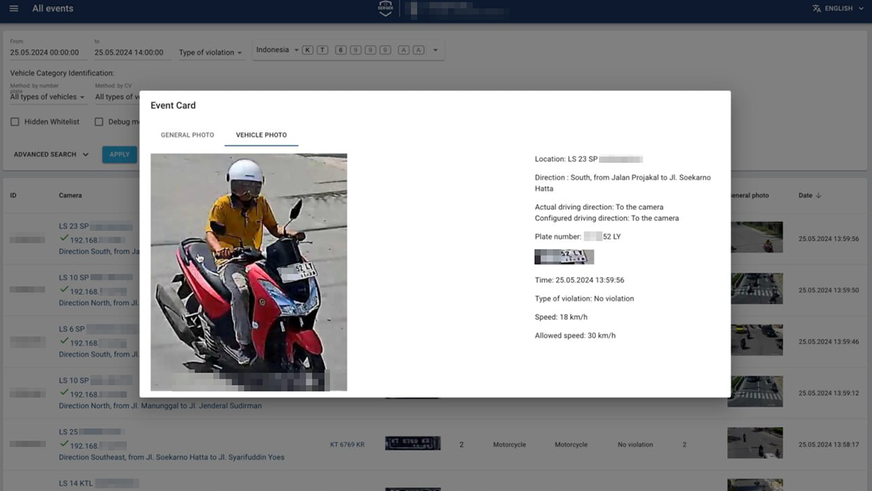Expand the plate template dropdown arrow
872x491 pixels.
pyautogui.click(x=435, y=50)
